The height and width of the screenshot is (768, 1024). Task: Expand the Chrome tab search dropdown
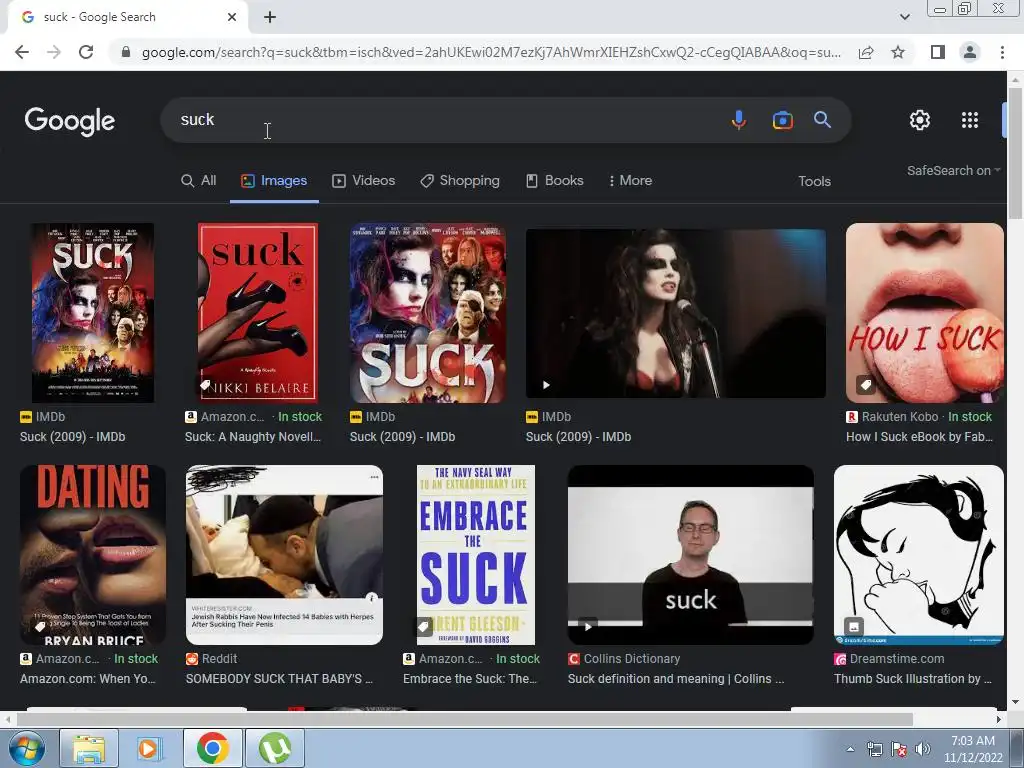point(904,17)
